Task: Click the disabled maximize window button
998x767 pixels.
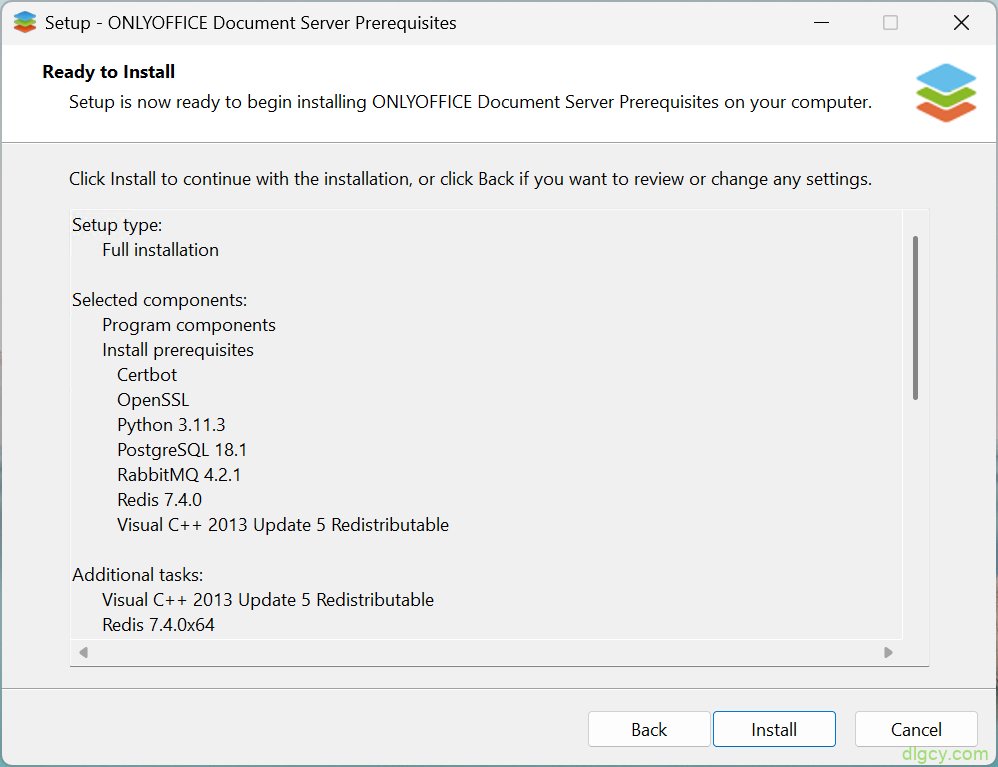Action: tap(890, 23)
